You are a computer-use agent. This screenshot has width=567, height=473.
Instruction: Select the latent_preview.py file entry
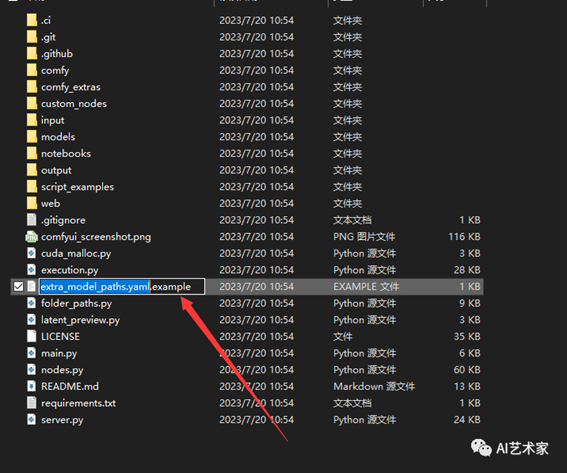click(x=247, y=320)
